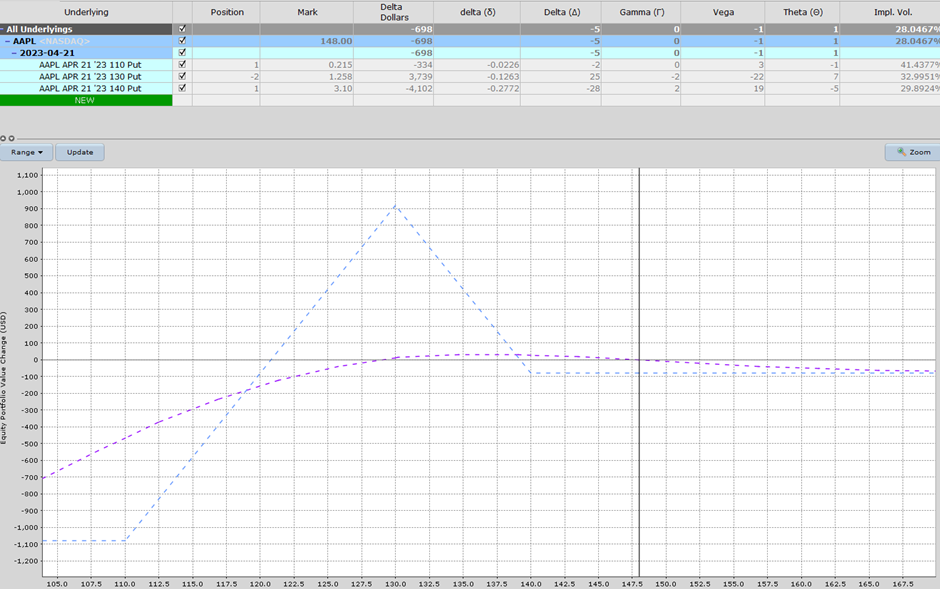Toggle the AAPL NASDAQ row checkbox
The width and height of the screenshot is (940, 589).
[x=181, y=41]
